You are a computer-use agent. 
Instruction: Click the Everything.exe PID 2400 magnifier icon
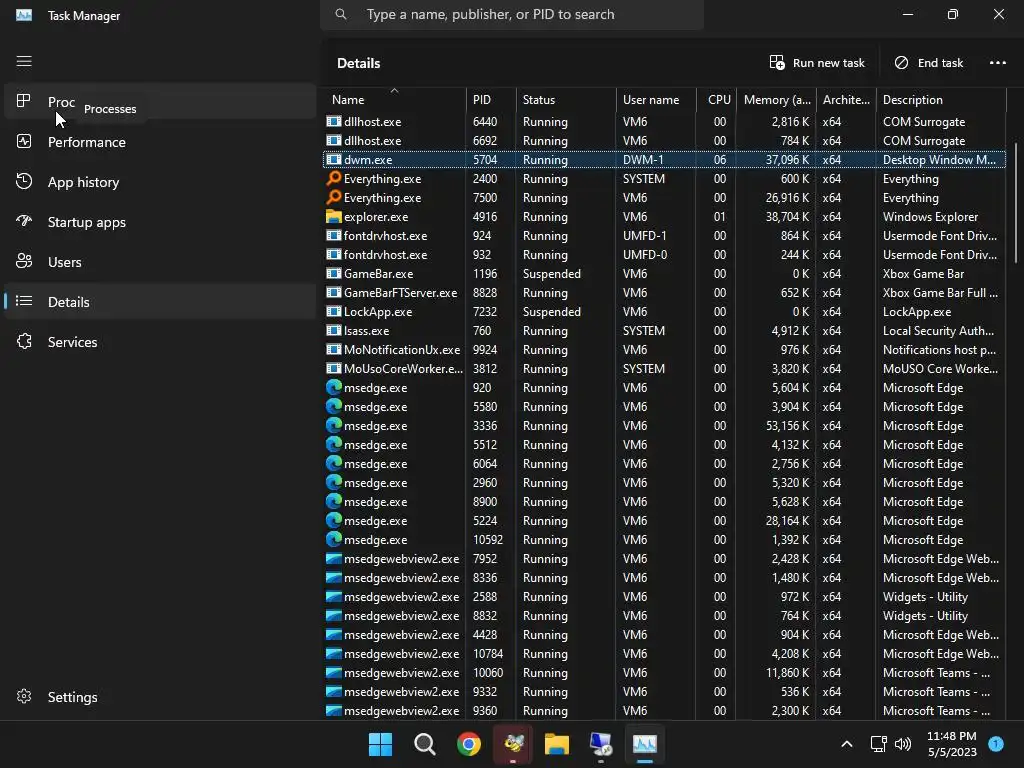[334, 178]
